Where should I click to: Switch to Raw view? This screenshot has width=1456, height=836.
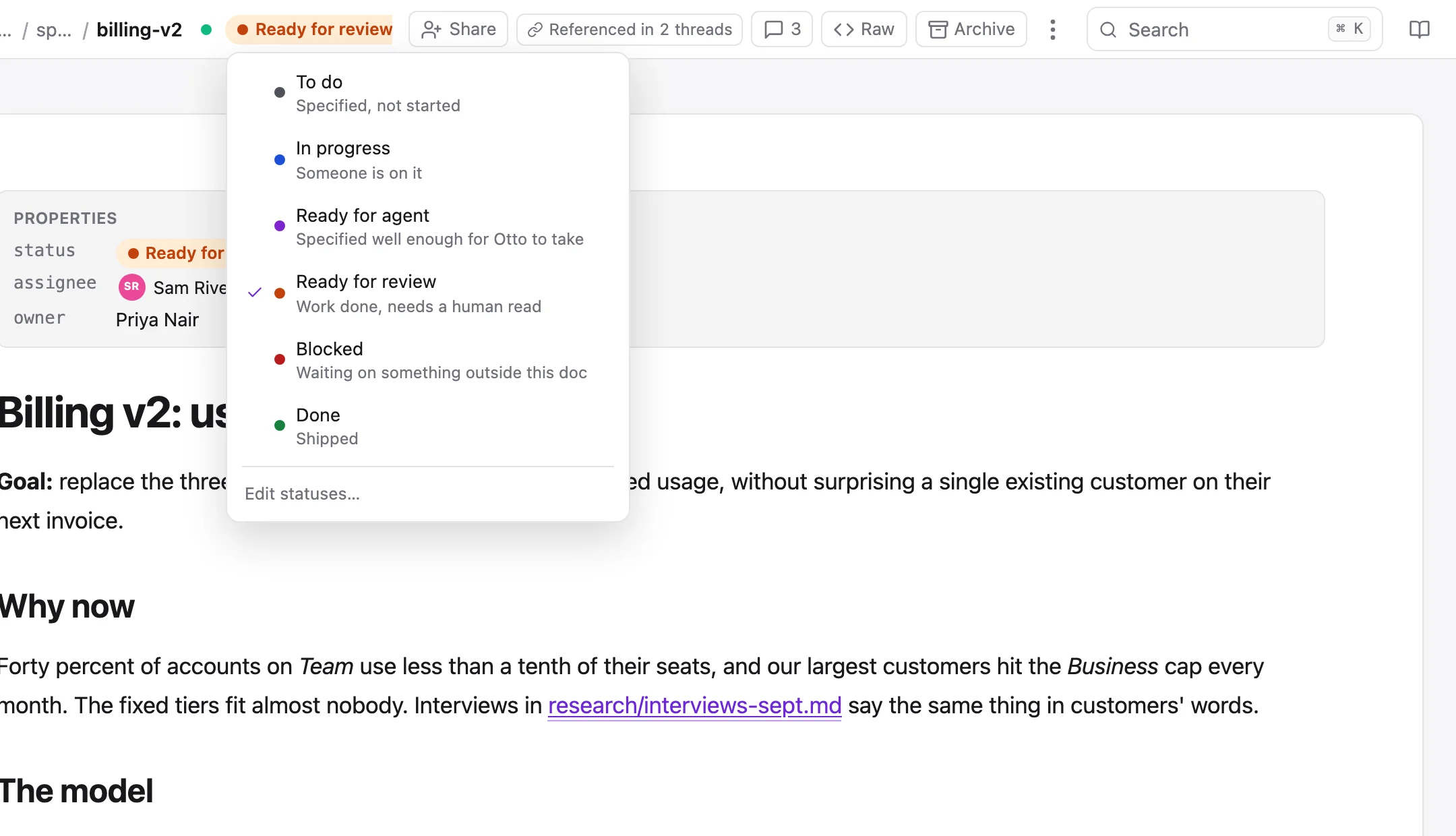(864, 30)
